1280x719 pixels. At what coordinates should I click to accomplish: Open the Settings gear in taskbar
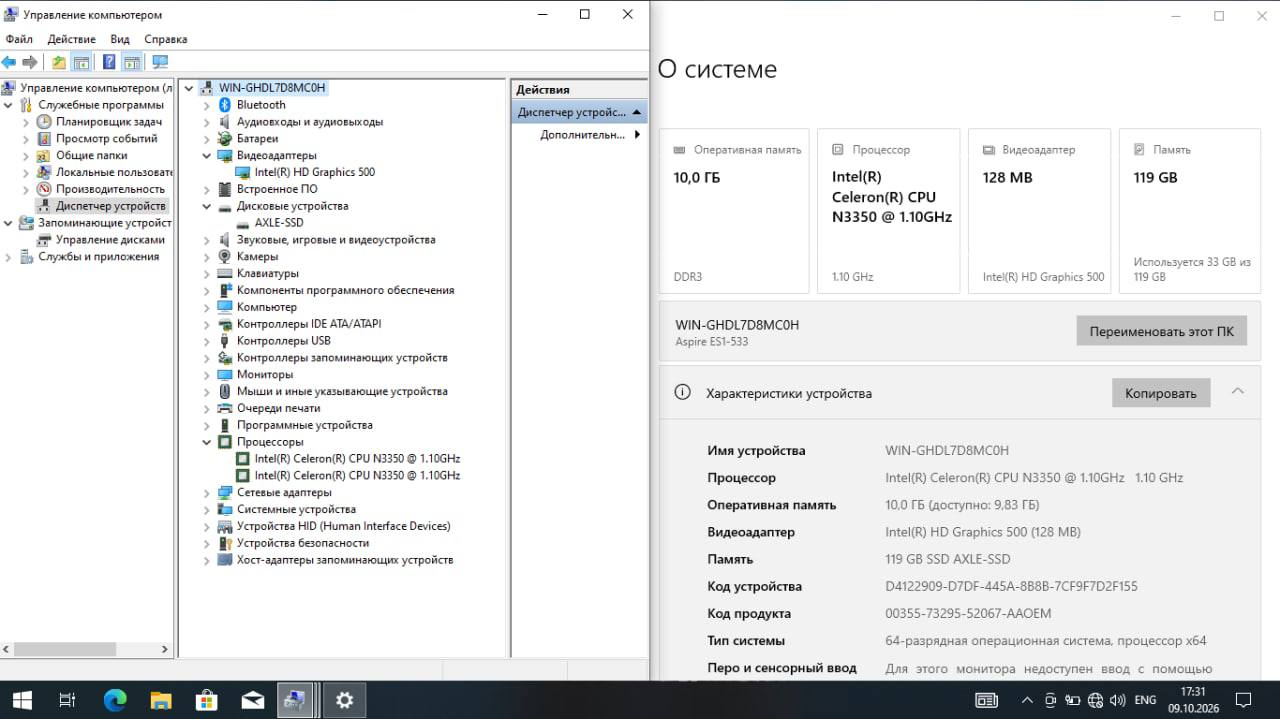[x=345, y=700]
